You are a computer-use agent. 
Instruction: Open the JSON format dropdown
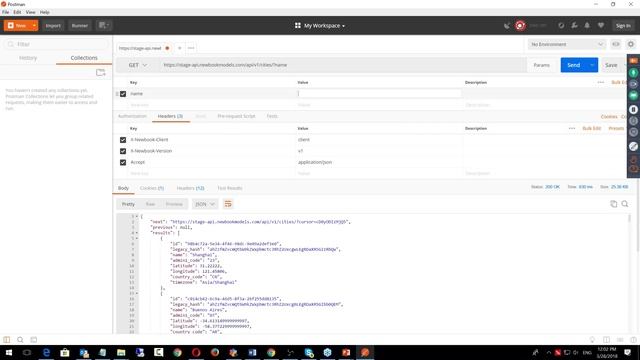(204, 204)
